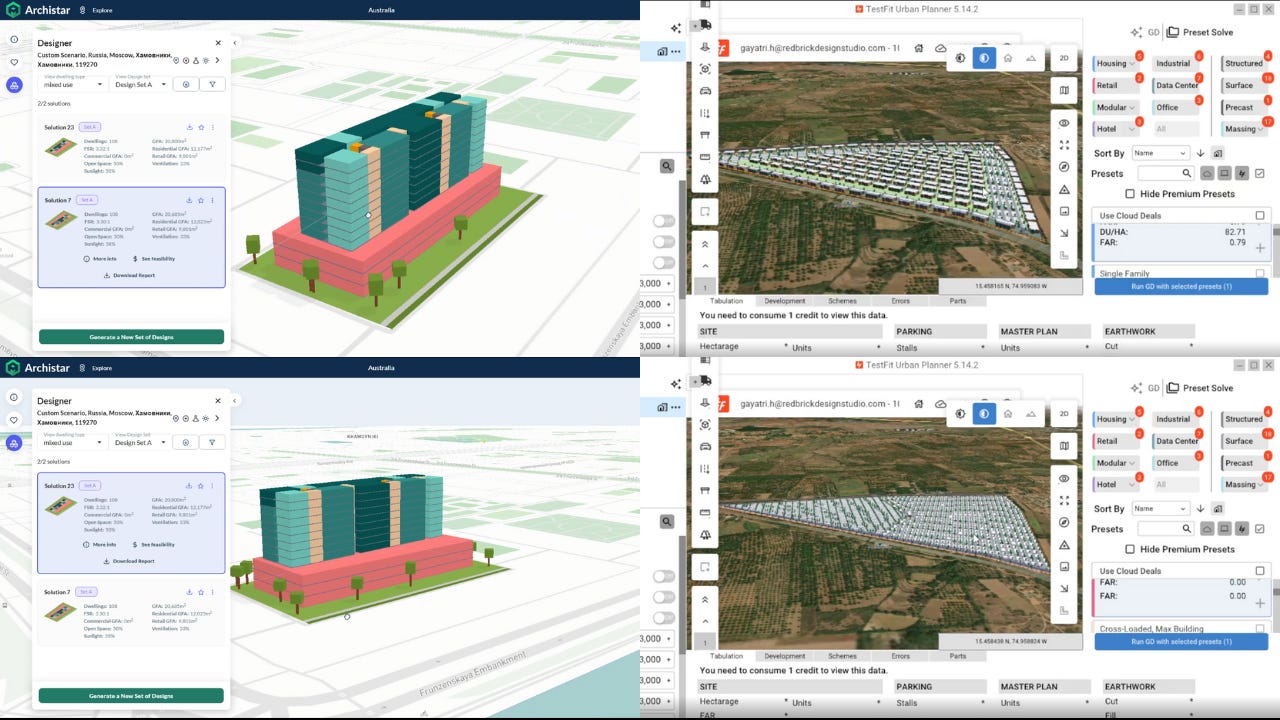Viewport: 1280px width, 720px height.
Task: Click Download Report under Solution 23 in lower Archistar
Action: pyautogui.click(x=129, y=561)
